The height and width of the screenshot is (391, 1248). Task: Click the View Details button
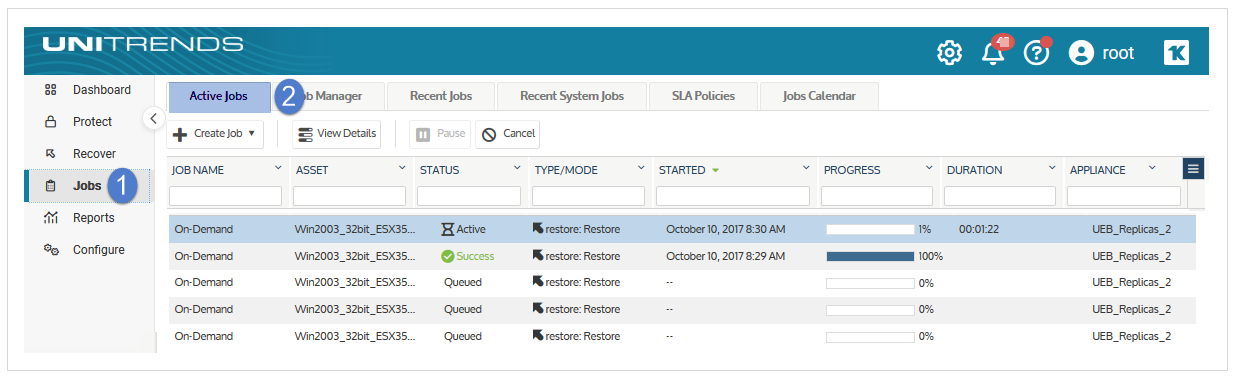336,133
